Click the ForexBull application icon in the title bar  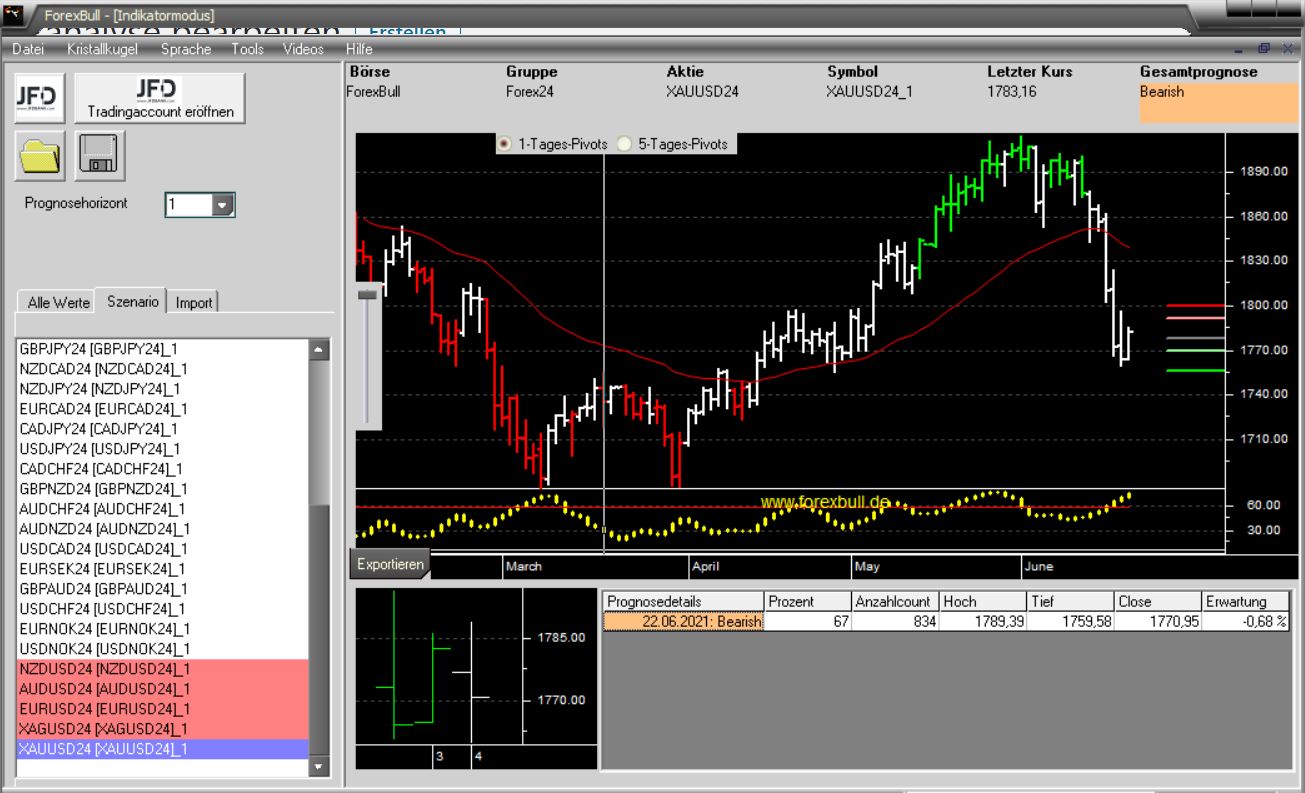point(14,15)
